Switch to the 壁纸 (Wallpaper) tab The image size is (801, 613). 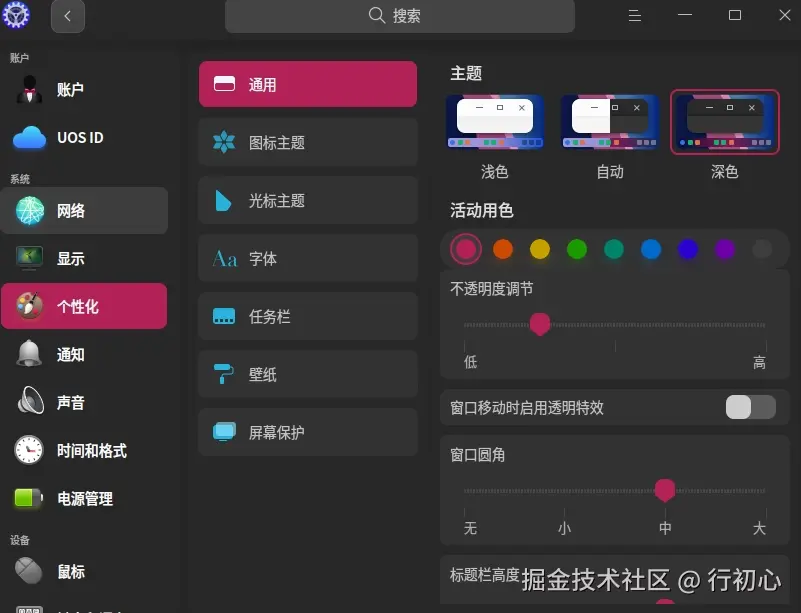click(x=307, y=374)
